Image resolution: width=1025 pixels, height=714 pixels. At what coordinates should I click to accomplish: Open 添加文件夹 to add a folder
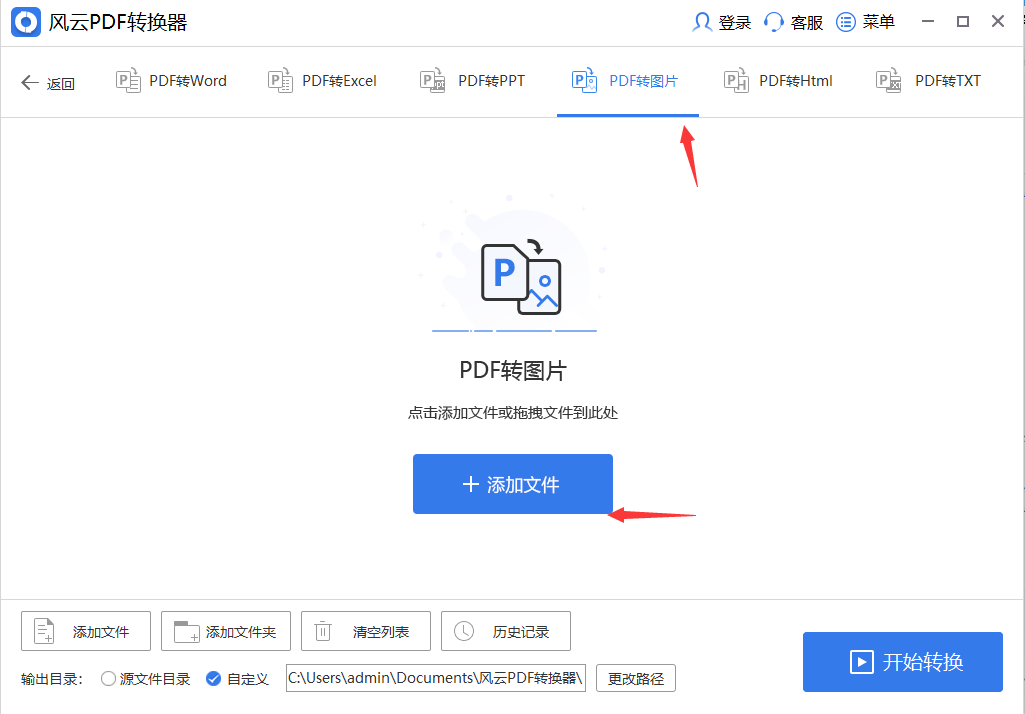(225, 631)
